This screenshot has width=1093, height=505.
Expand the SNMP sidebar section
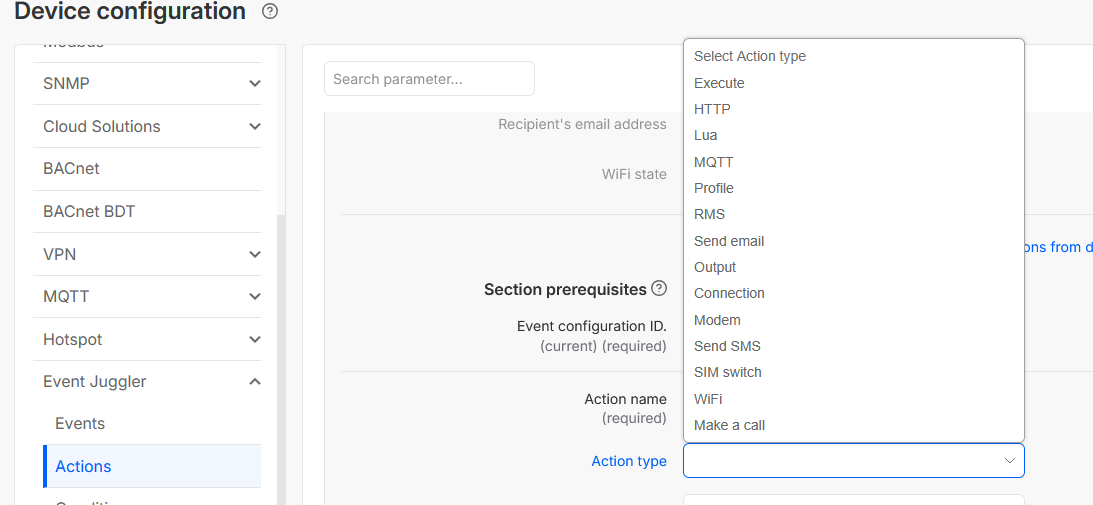coord(255,84)
